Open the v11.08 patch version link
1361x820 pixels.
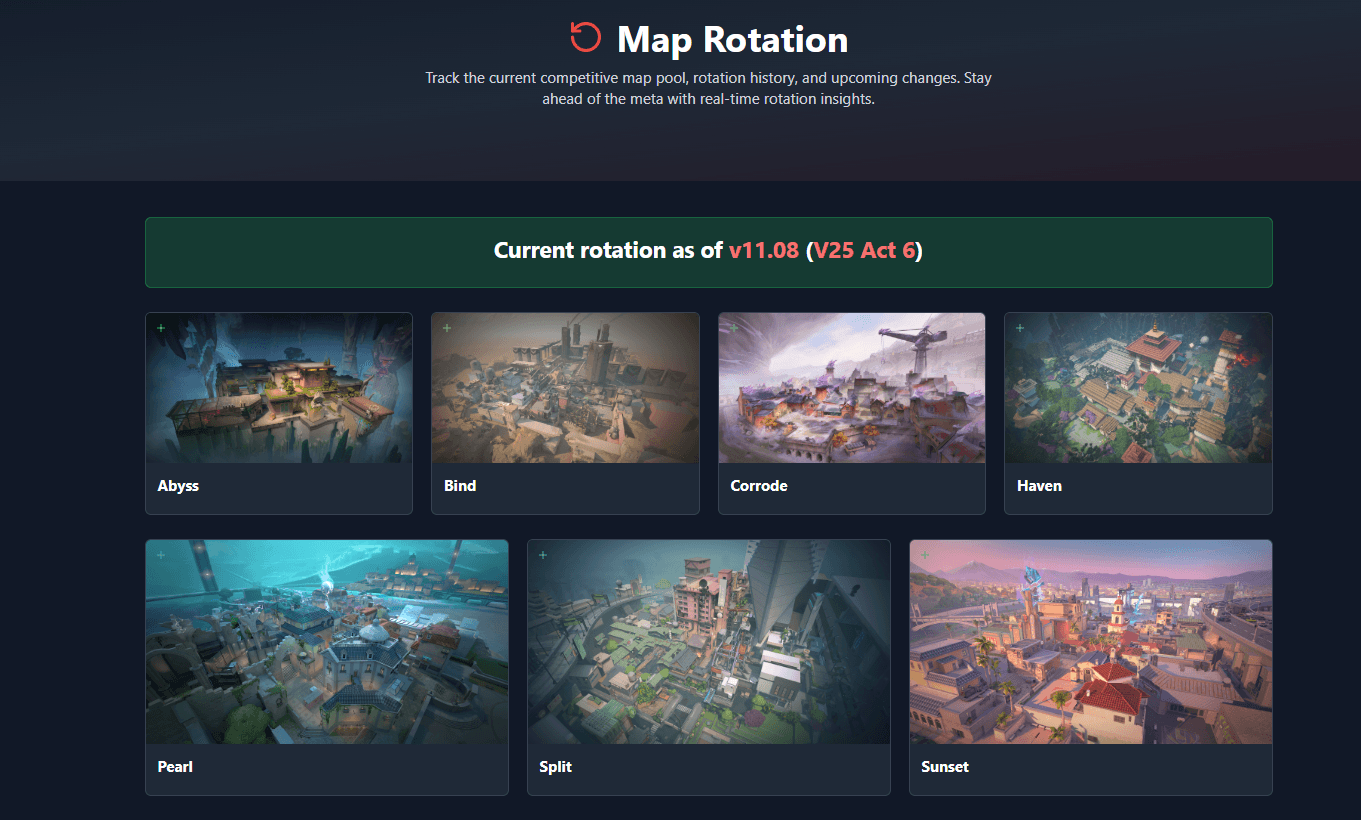[763, 251]
